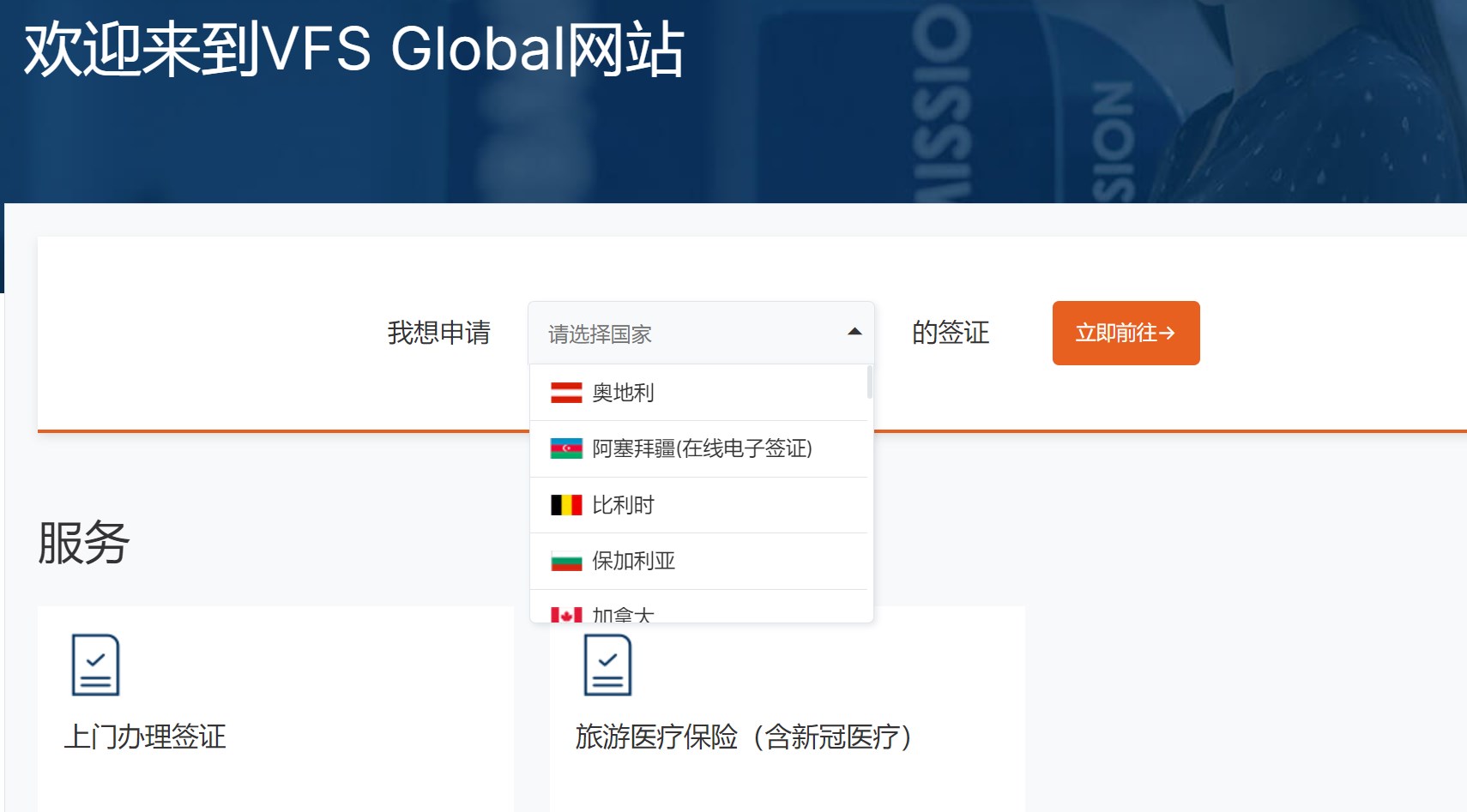Click the 上门办理签证 document icon

[x=95, y=665]
